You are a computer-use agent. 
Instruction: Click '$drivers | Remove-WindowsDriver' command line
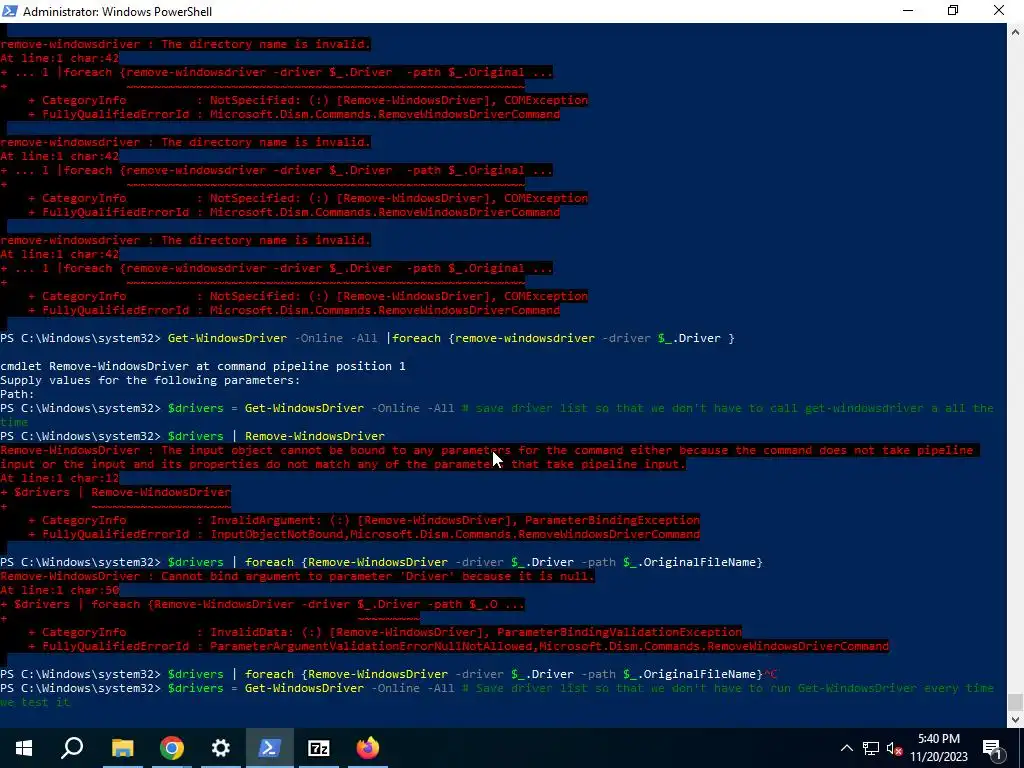[x=193, y=436]
